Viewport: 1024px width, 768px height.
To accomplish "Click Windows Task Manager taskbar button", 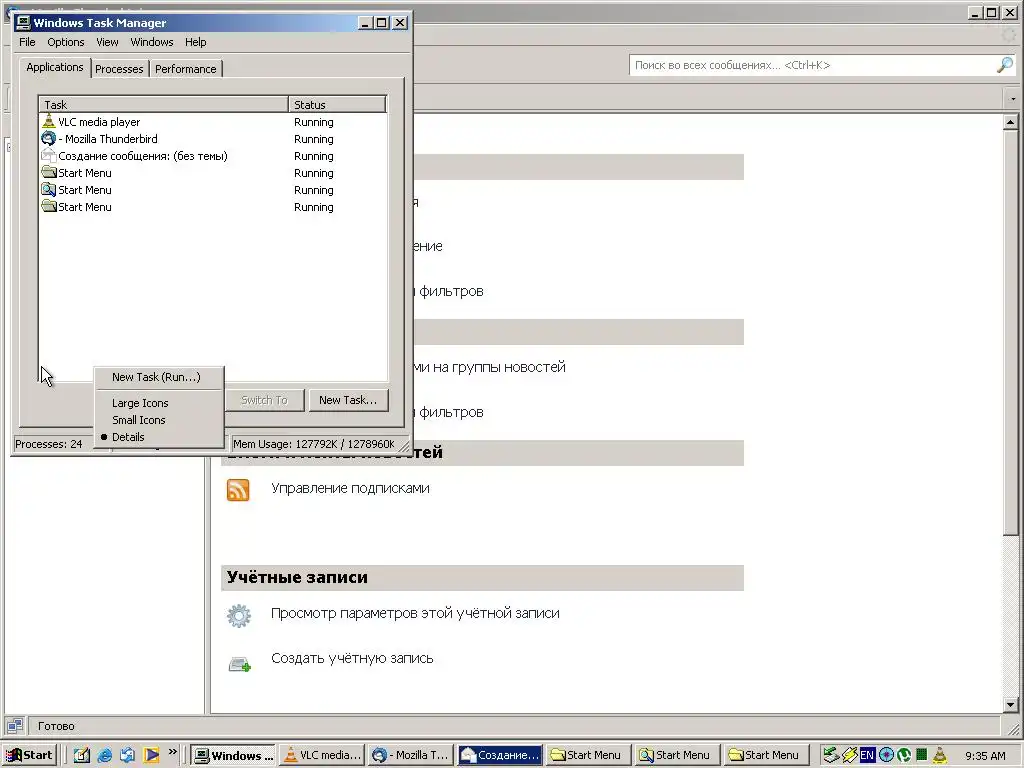I will (233, 756).
